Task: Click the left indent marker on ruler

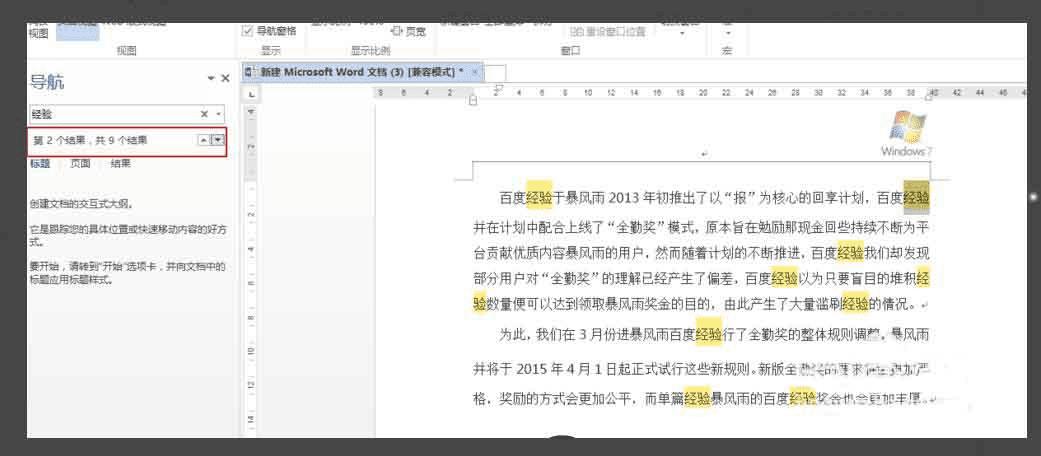Action: 473,101
